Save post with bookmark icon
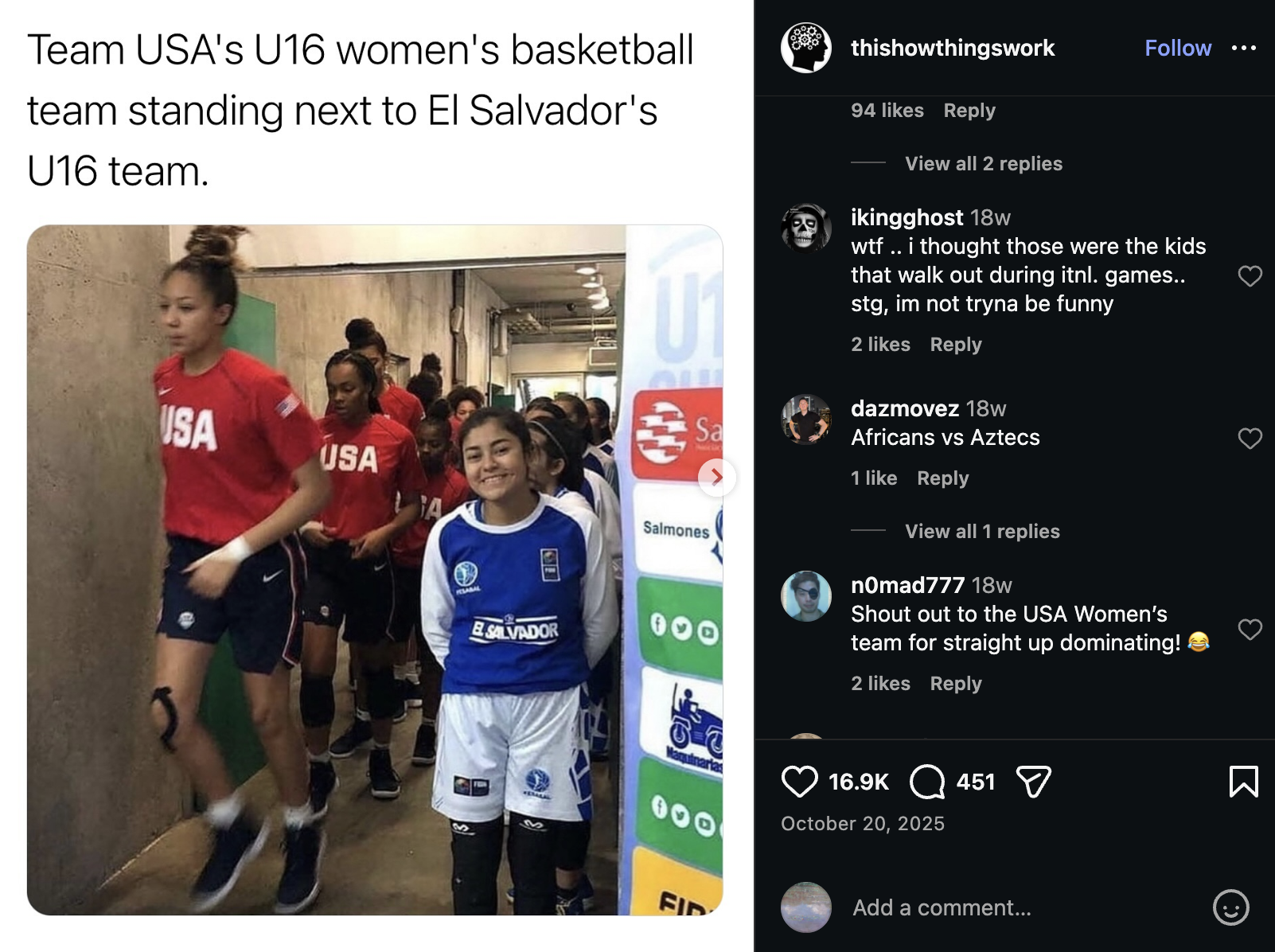This screenshot has height=952, width=1275. [x=1243, y=782]
